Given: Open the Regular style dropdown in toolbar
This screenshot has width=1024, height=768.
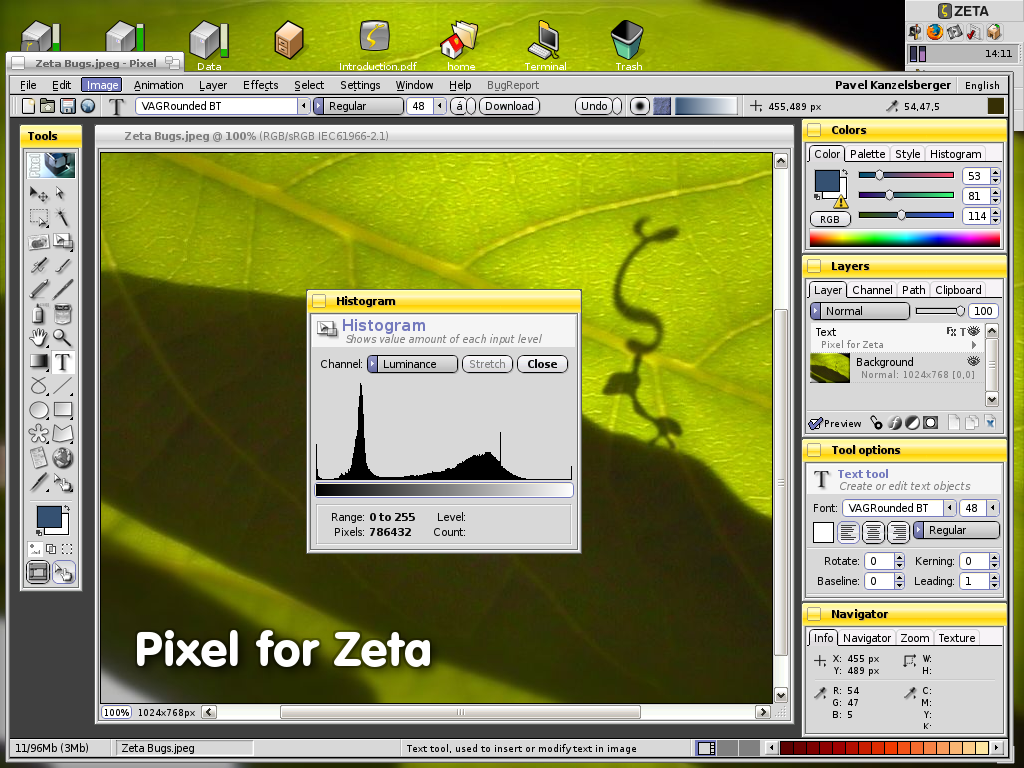Looking at the screenshot, I should 359,106.
